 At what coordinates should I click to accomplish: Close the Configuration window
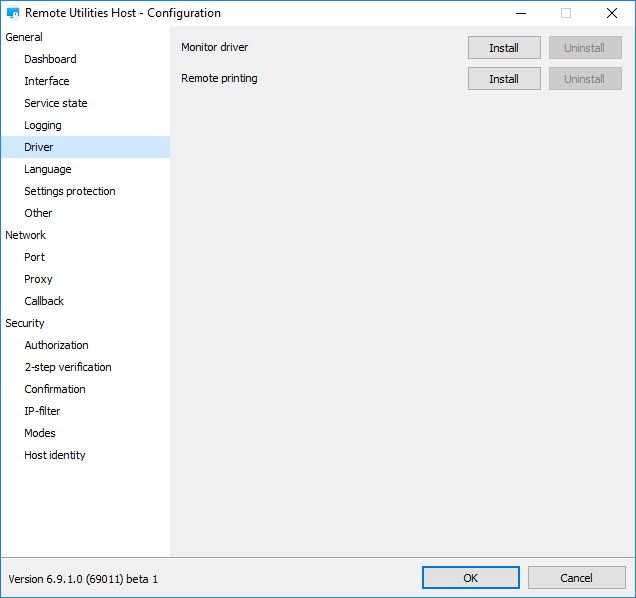(x=611, y=13)
